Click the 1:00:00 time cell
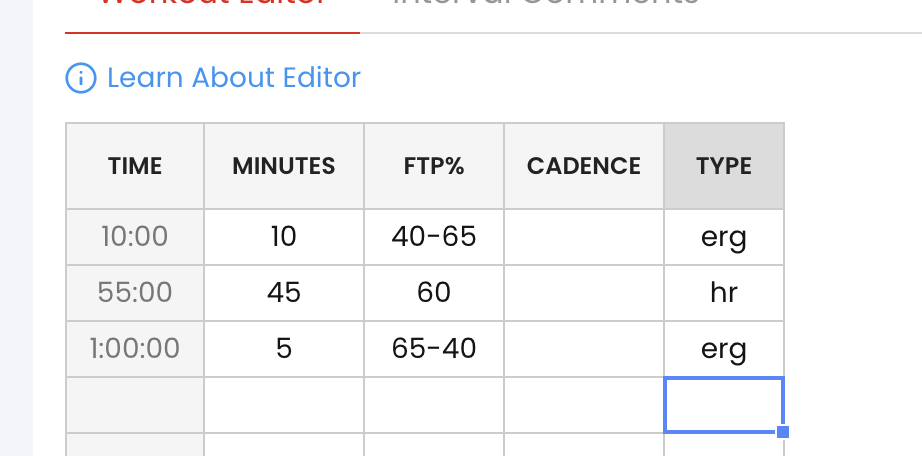Image resolution: width=922 pixels, height=456 pixels. click(x=135, y=348)
